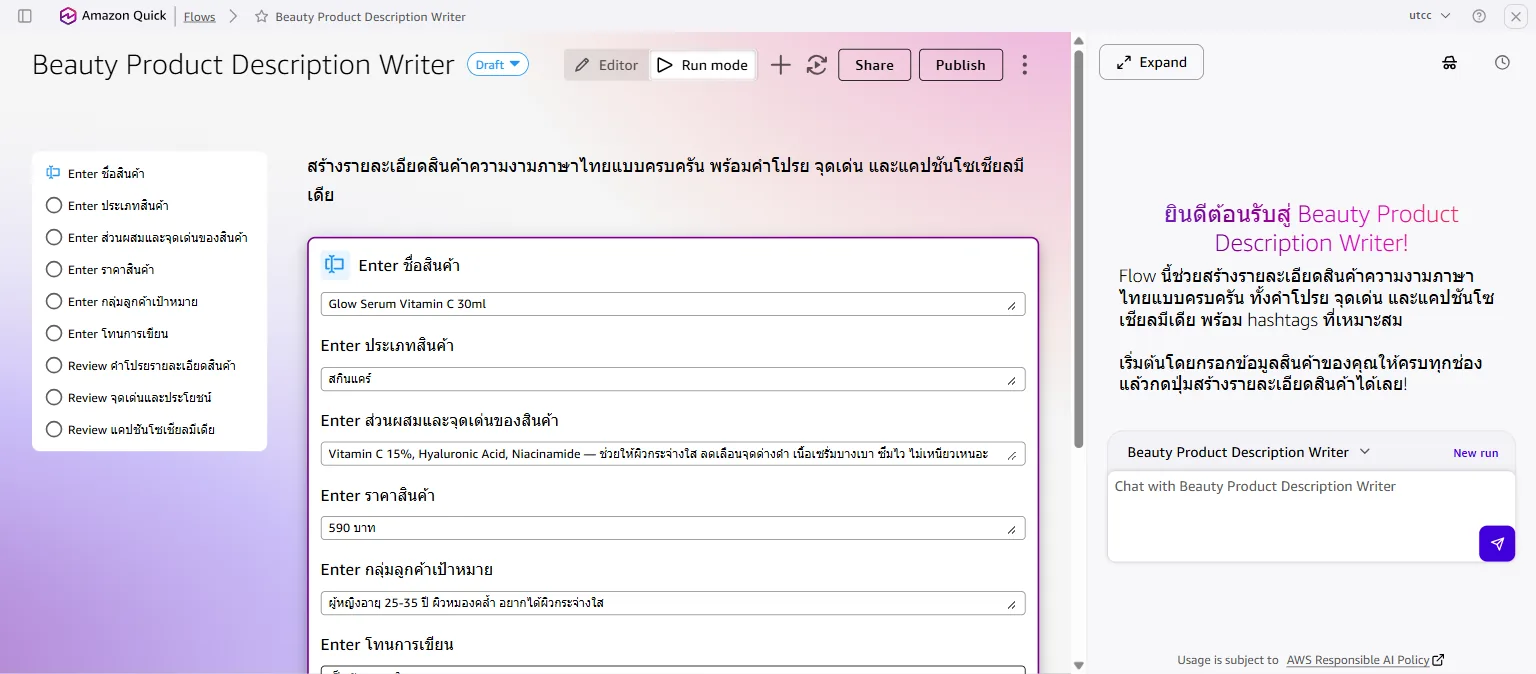The height and width of the screenshot is (674, 1536).
Task: Click the external link icon after AI Policy
Action: click(x=1439, y=660)
